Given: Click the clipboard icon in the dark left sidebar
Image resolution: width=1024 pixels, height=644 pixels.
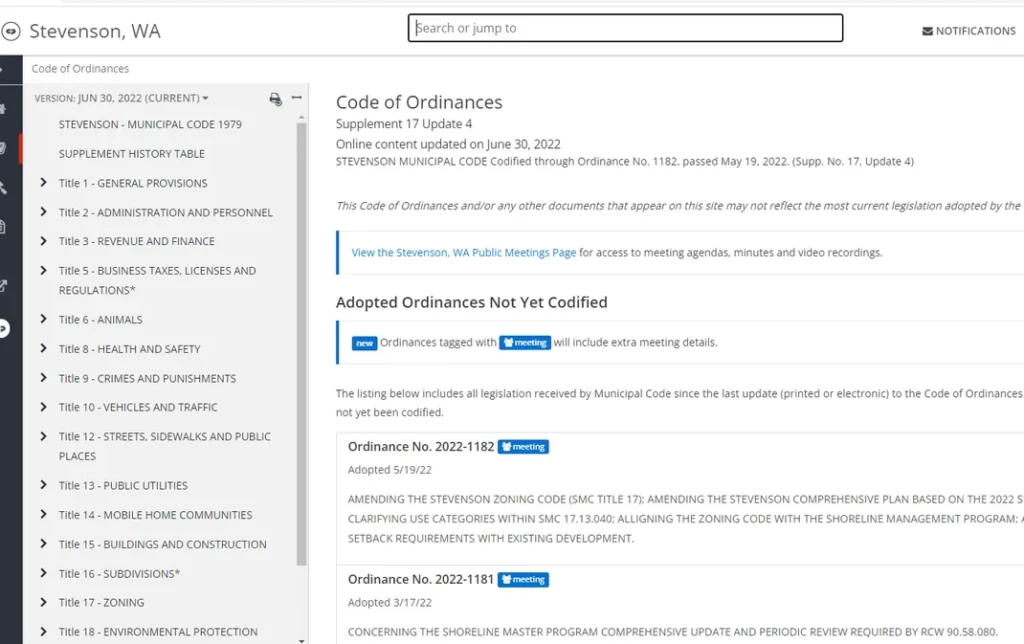Looking at the screenshot, I should (x=4, y=227).
